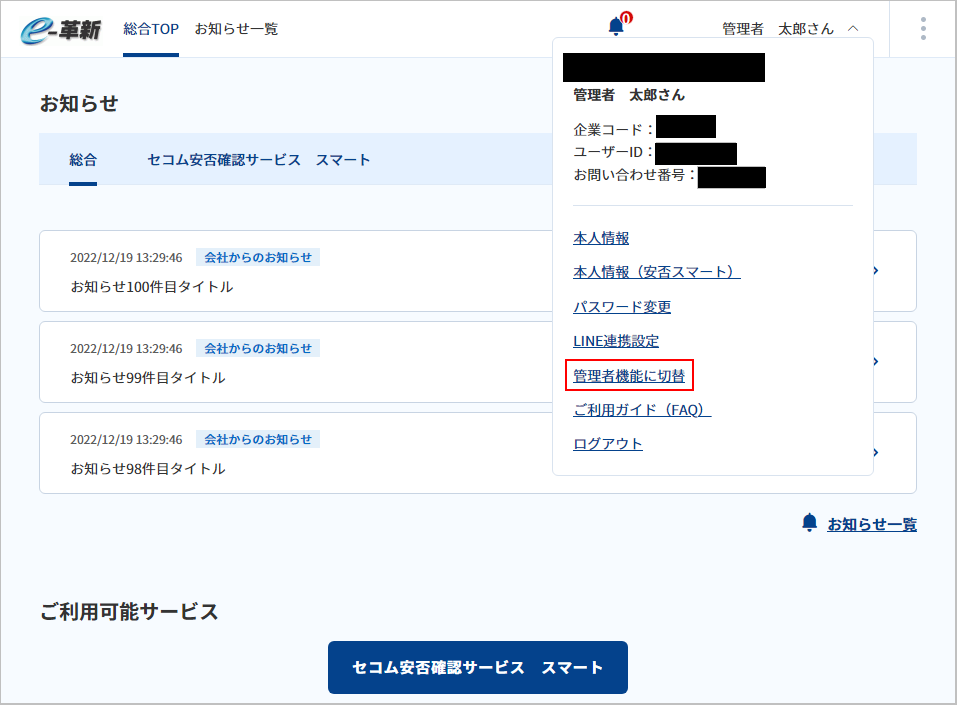957x705 pixels.
Task: Click the e-革新 logo
Action: [x=60, y=30]
